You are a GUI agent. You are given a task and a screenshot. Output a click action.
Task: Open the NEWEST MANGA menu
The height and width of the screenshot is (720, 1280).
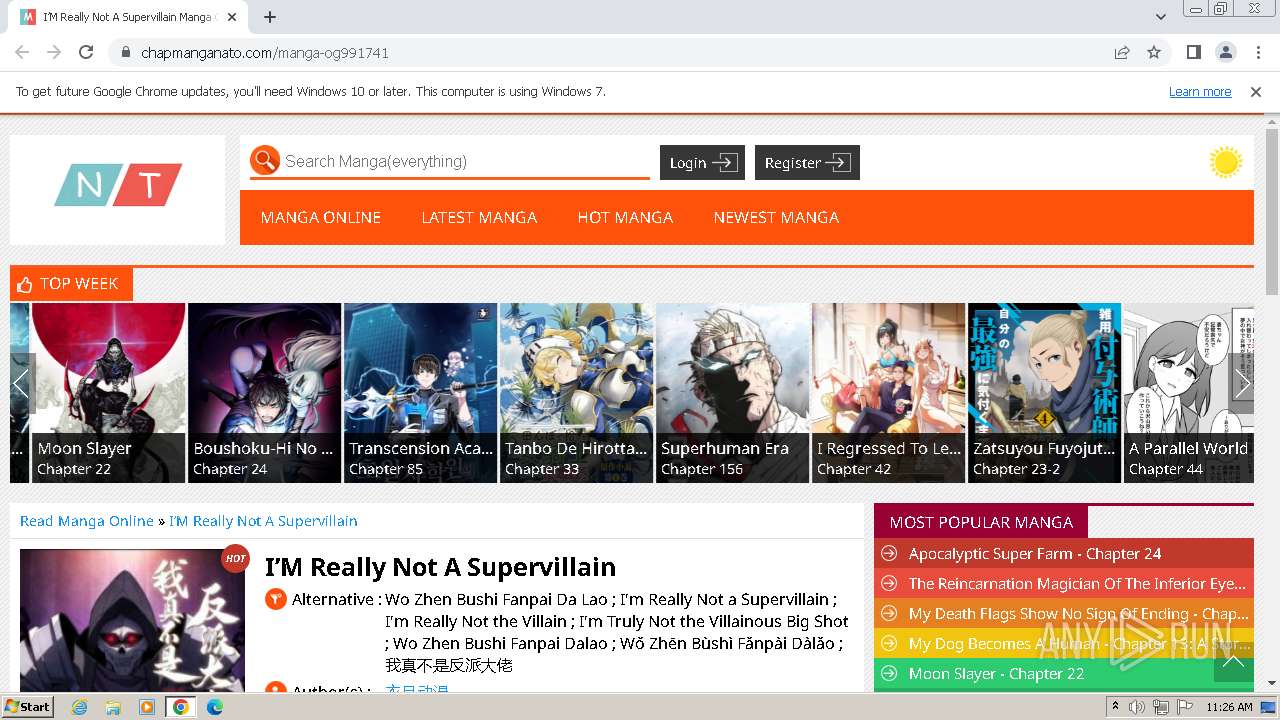[776, 217]
